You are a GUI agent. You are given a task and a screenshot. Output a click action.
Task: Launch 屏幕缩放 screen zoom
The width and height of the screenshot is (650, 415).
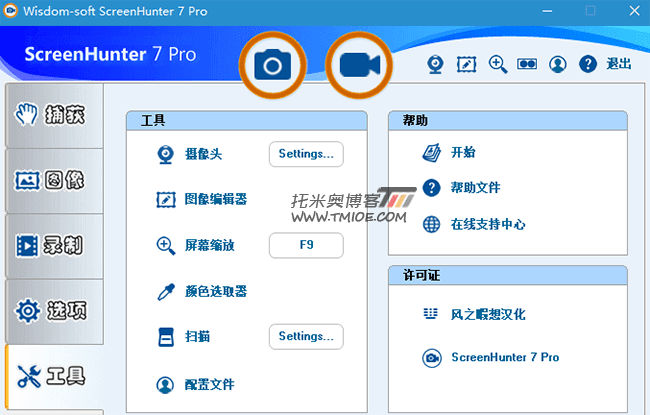(209, 245)
